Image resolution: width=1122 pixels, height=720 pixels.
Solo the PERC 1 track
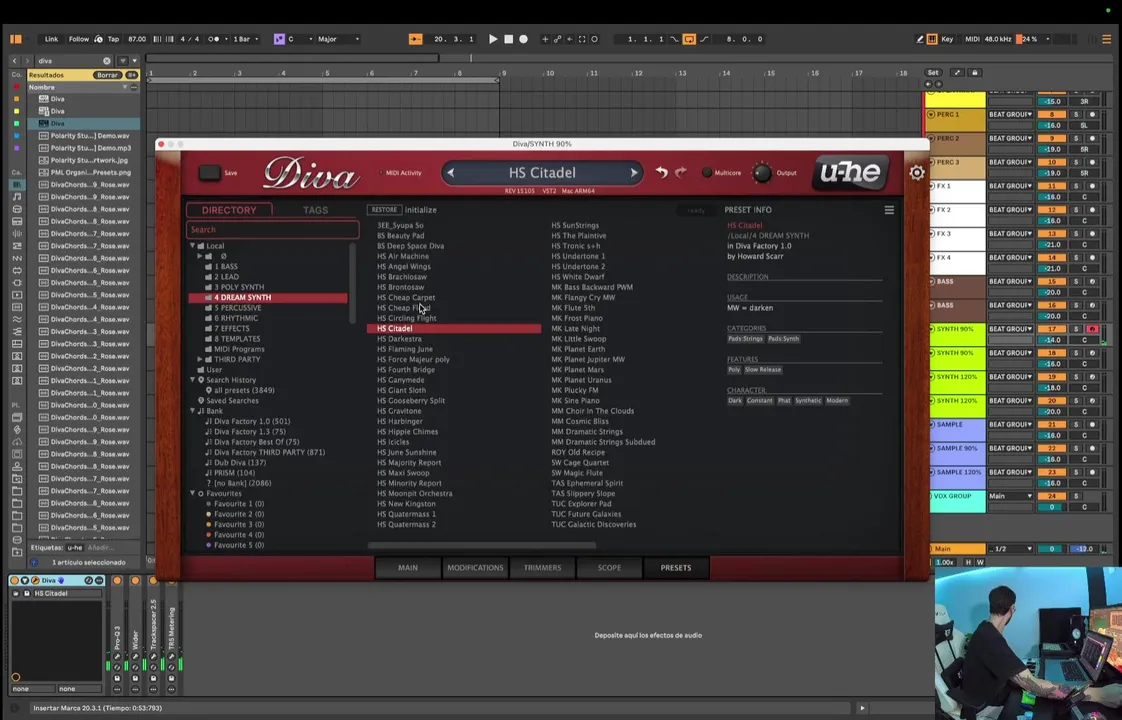click(x=1075, y=115)
